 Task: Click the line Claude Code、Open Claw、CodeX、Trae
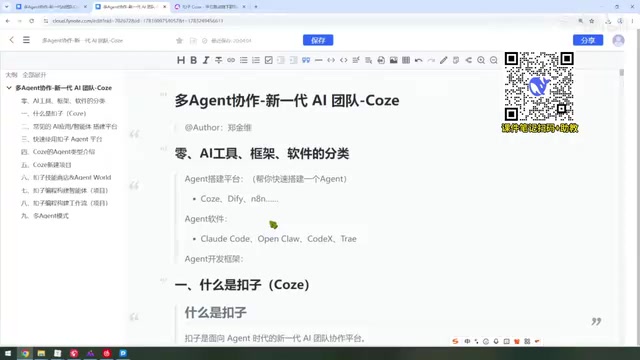[x=278, y=239]
